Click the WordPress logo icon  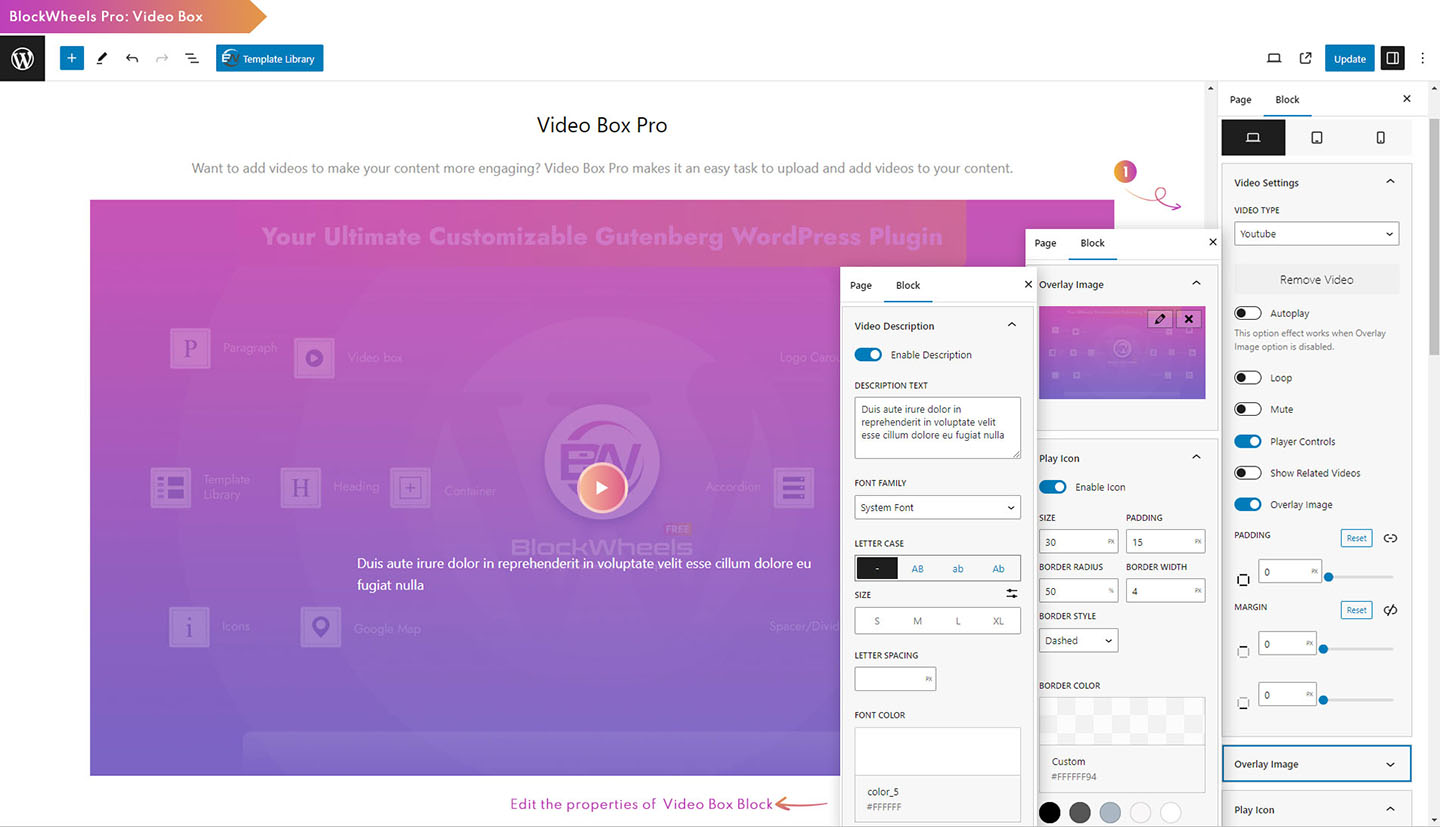22,59
